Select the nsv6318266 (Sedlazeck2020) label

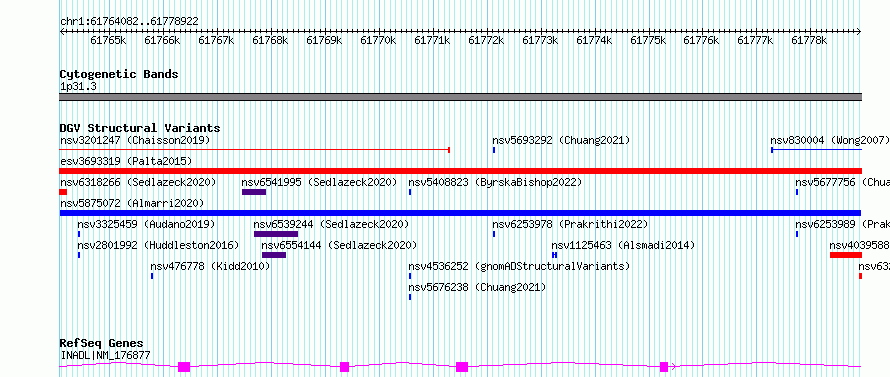pyautogui.click(x=138, y=182)
